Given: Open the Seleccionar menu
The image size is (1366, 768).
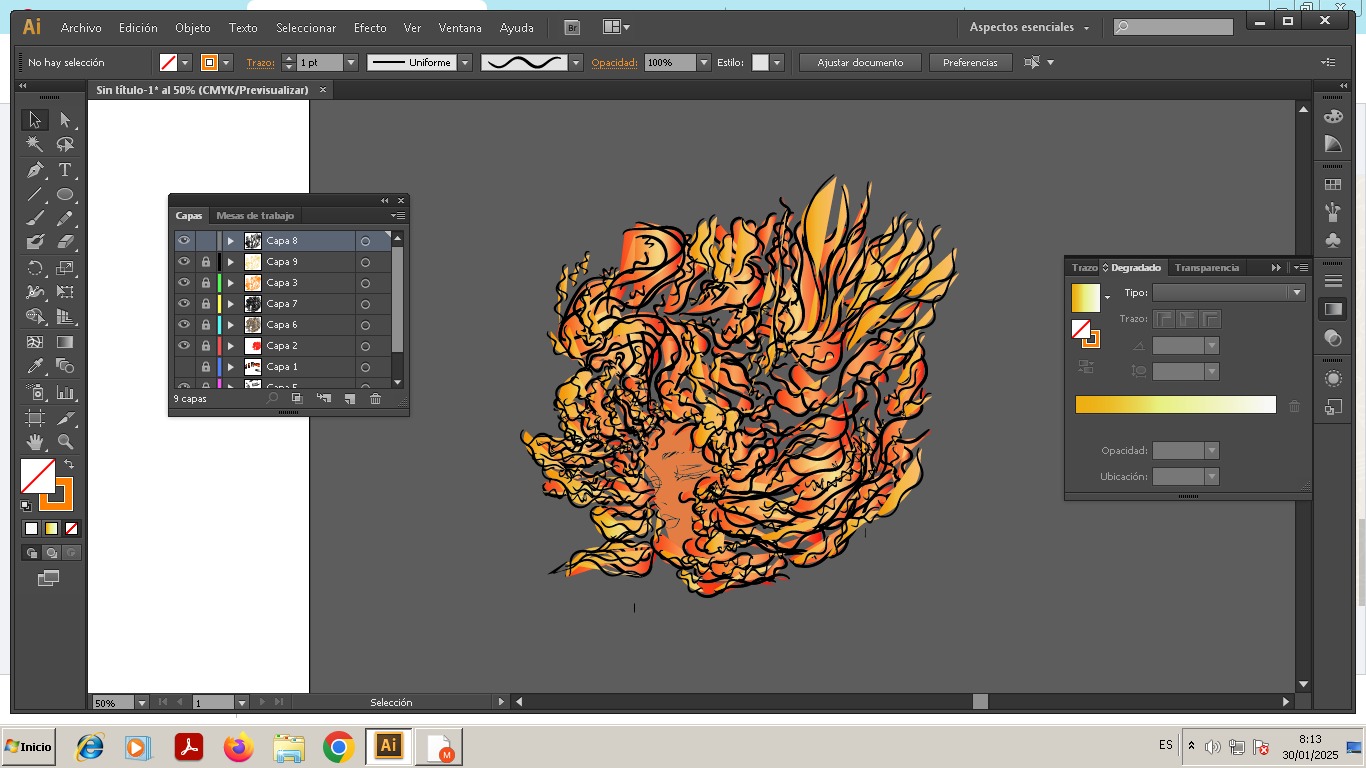Looking at the screenshot, I should pos(306,28).
